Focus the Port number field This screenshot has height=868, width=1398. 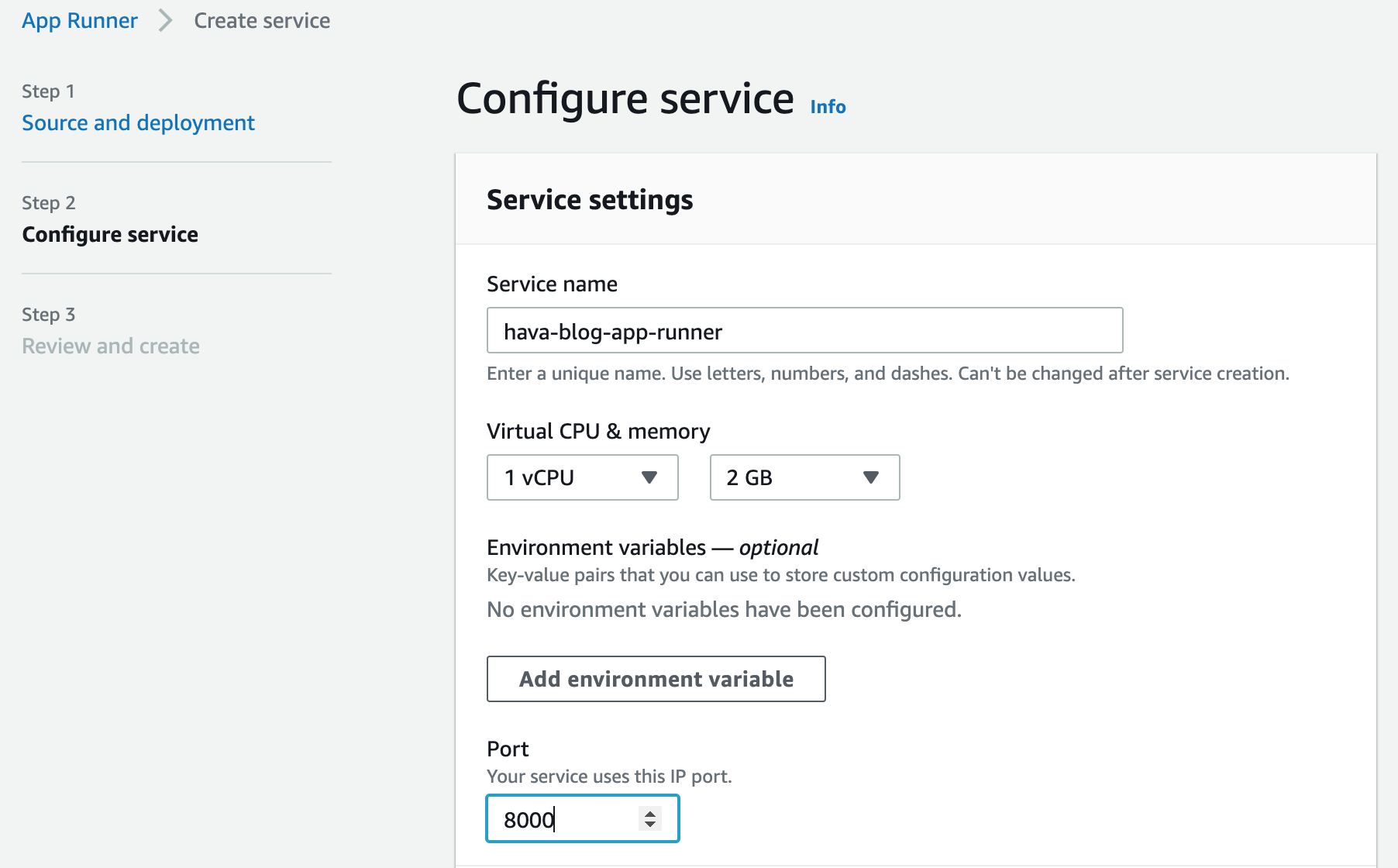click(x=583, y=819)
